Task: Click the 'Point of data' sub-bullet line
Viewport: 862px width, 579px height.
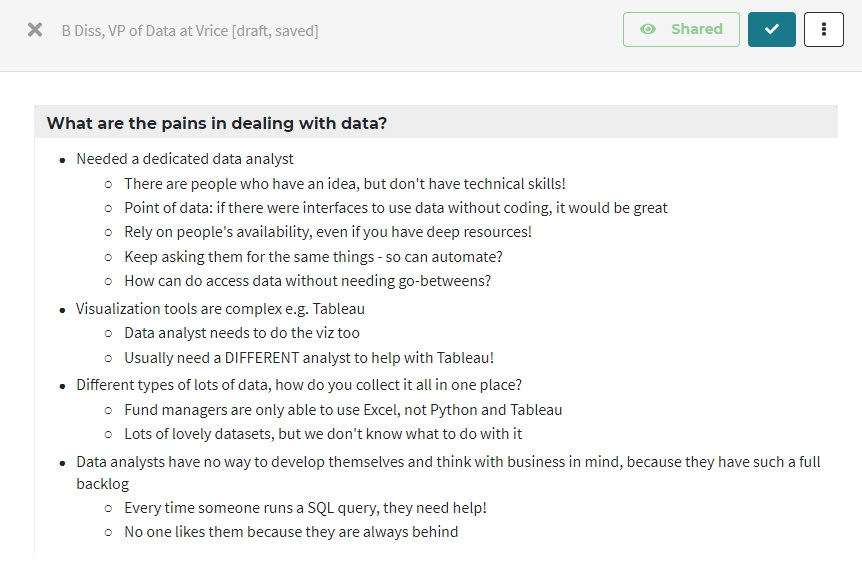Action: [x=396, y=208]
